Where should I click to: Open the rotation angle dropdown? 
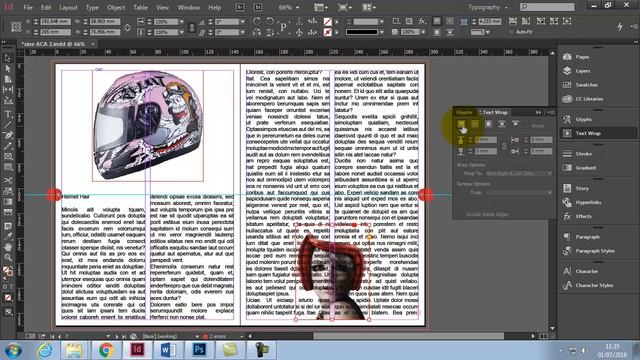[242, 21]
